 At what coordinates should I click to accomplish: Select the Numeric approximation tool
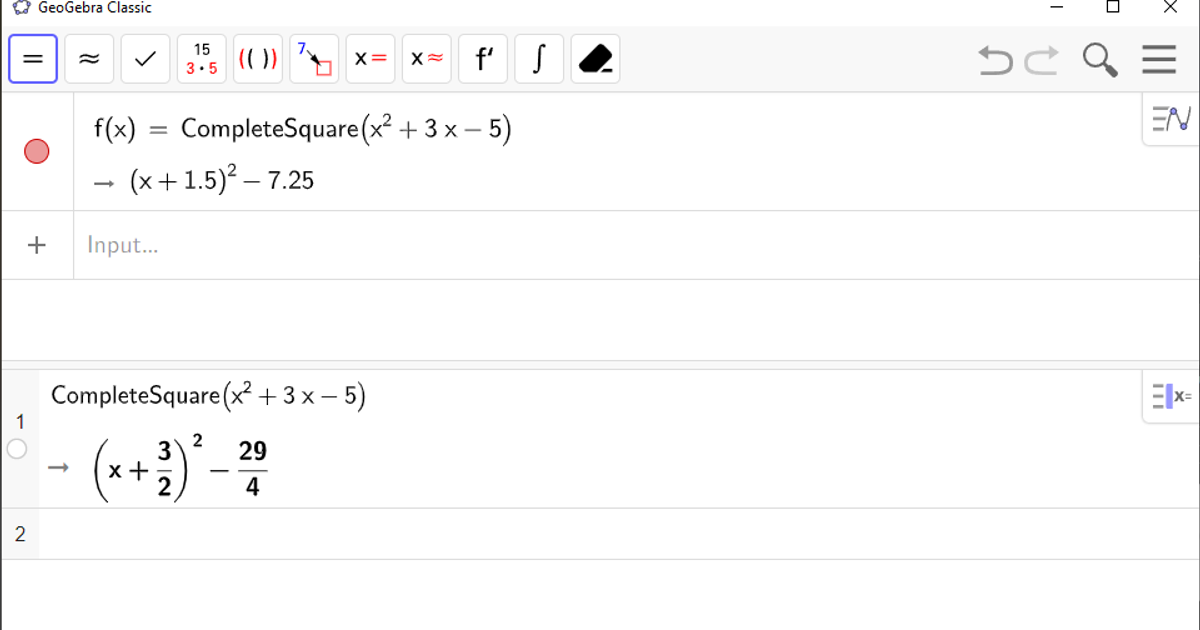click(88, 58)
